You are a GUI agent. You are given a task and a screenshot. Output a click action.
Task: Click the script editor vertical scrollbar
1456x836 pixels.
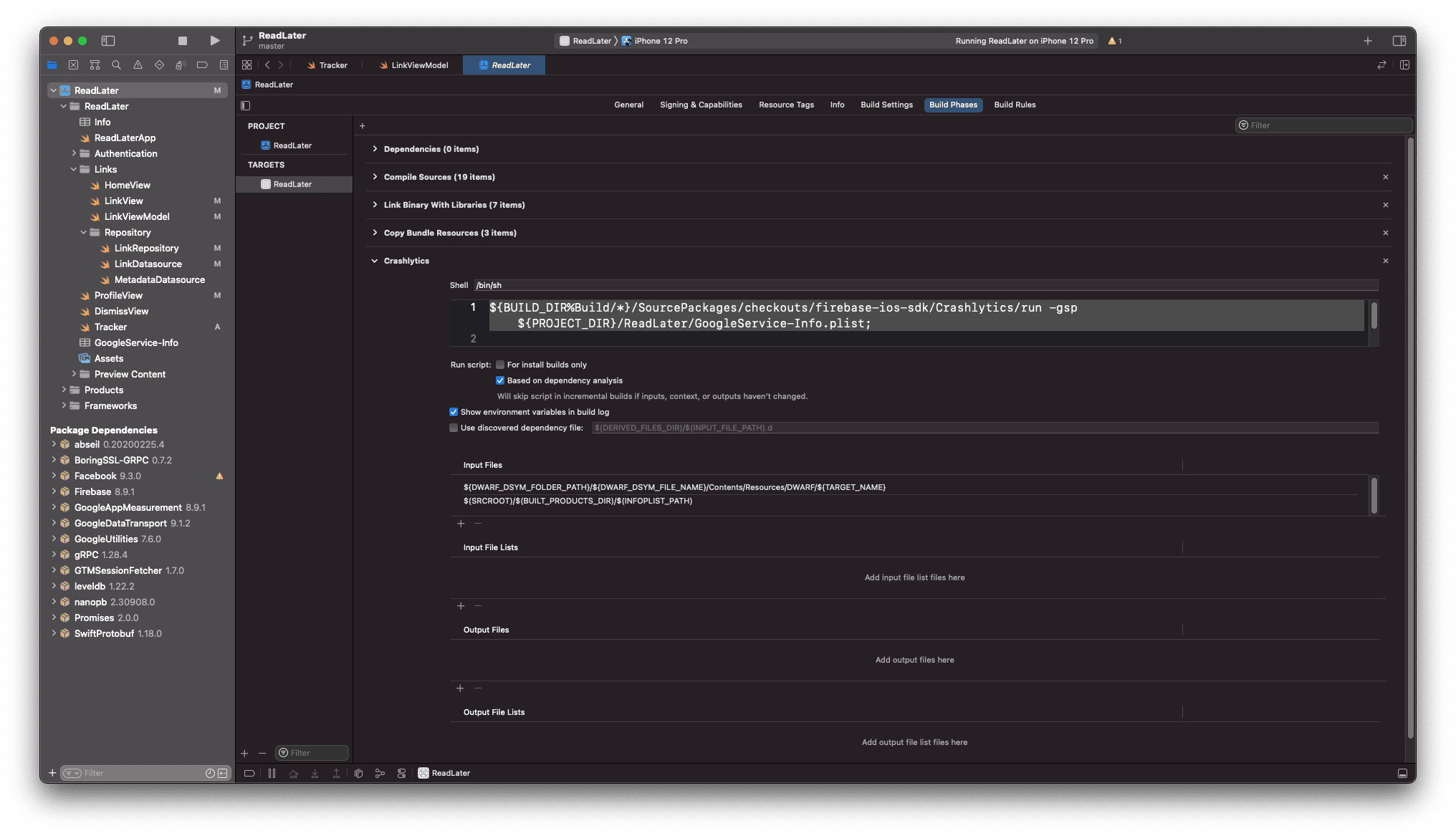point(1374,315)
